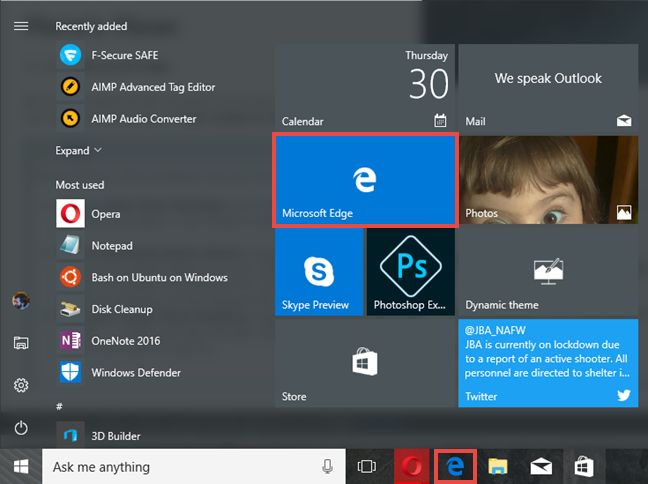The width and height of the screenshot is (648, 484).
Task: Open the user account avatar
Action: (21, 300)
